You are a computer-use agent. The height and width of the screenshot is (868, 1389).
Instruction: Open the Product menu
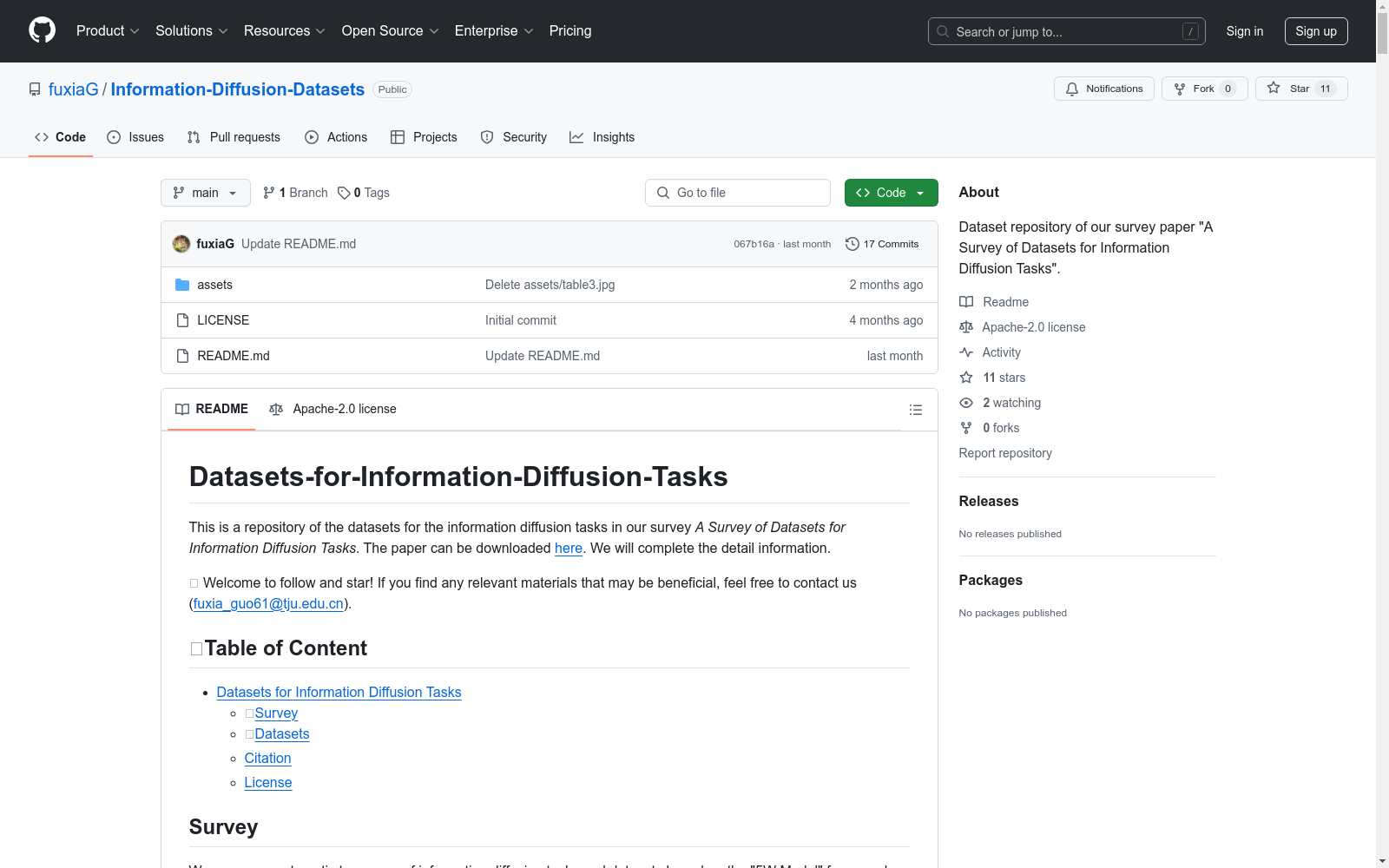pyautogui.click(x=108, y=31)
